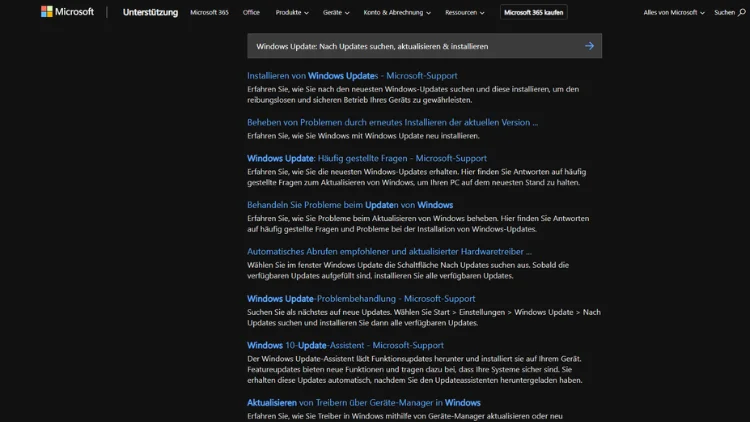Click the search magnifier icon
The image size is (750, 422).
pyautogui.click(x=741, y=12)
